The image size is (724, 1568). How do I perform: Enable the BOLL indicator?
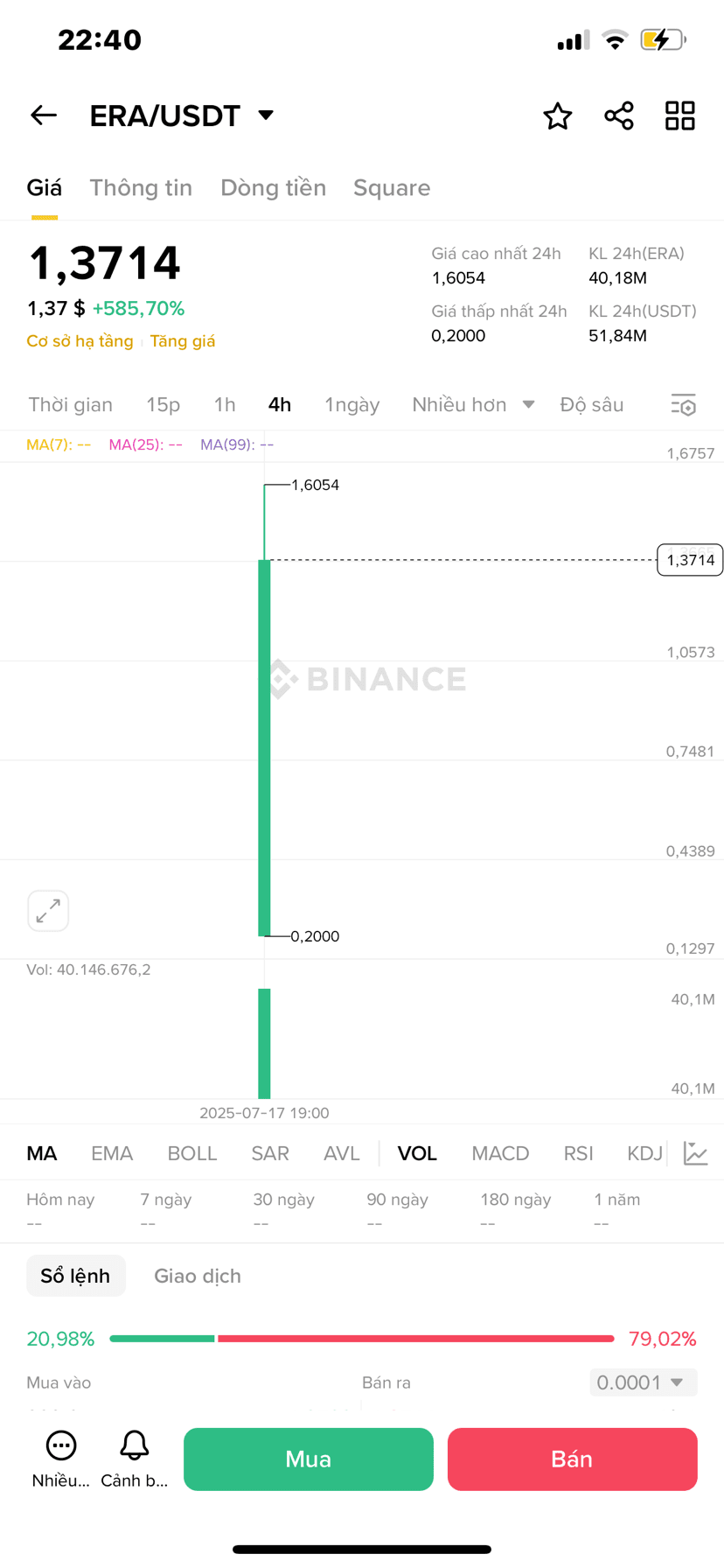[x=191, y=1153]
